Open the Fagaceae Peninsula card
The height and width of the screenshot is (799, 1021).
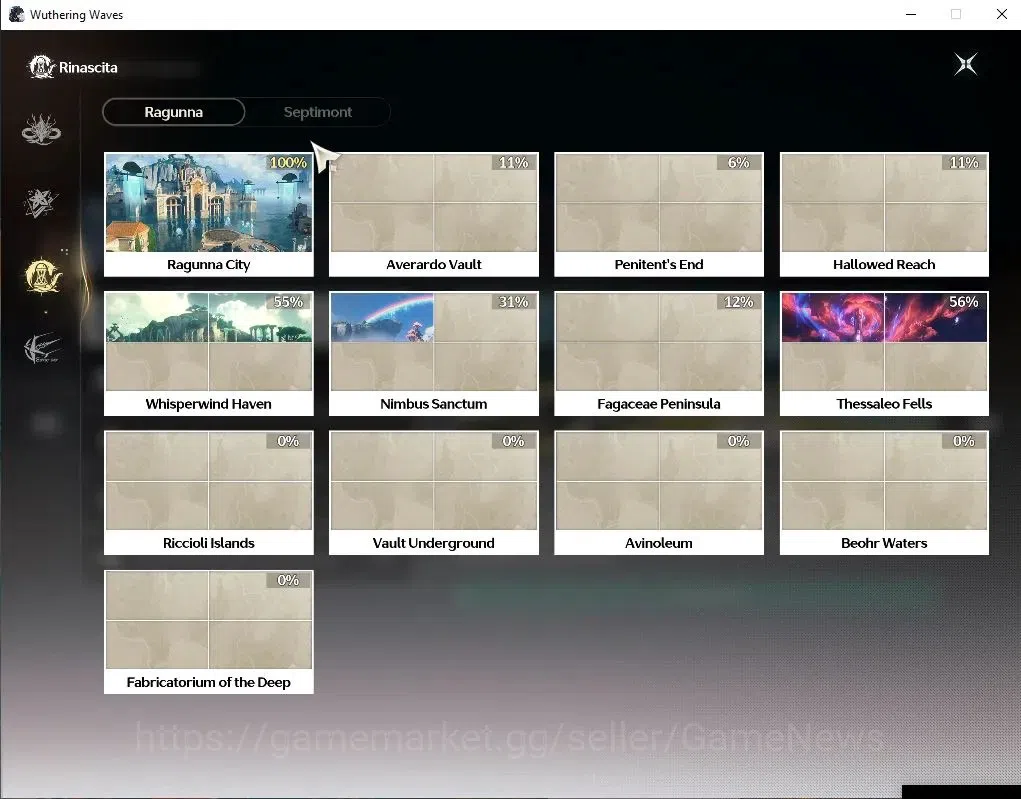pos(659,354)
